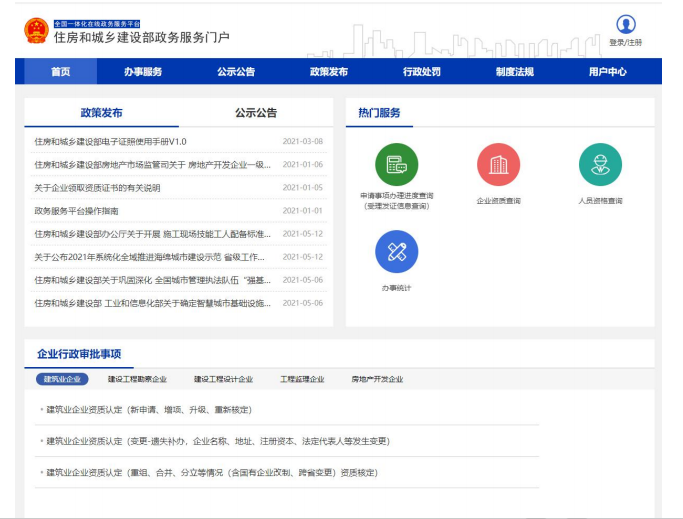The height and width of the screenshot is (519, 683).
Task: Switch to the 房地产开发企业 tab
Action: pyautogui.click(x=377, y=380)
